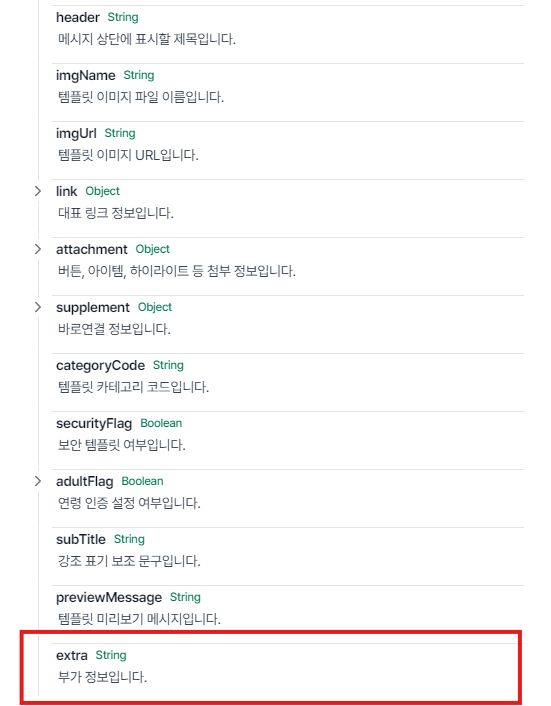Click the adultFlag field name
The image size is (551, 706).
coord(85,481)
